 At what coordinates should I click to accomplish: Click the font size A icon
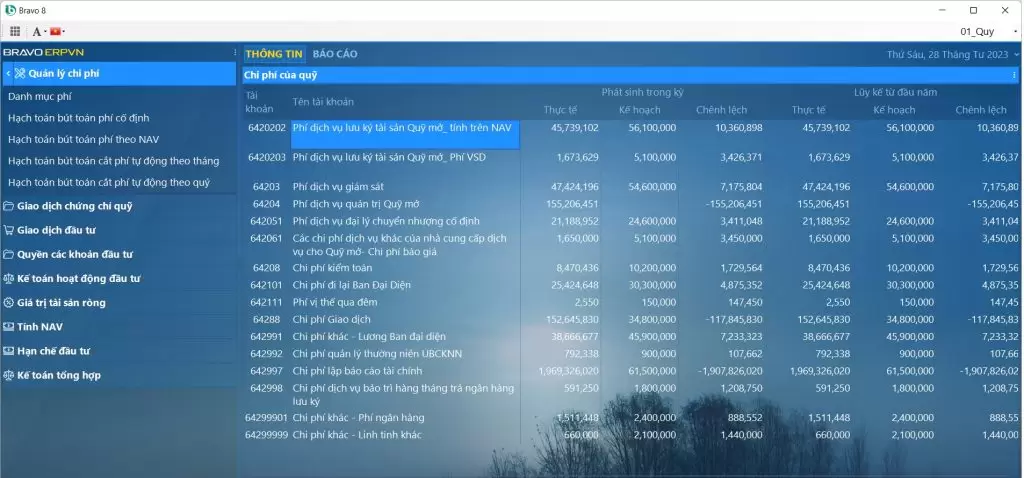click(36, 32)
